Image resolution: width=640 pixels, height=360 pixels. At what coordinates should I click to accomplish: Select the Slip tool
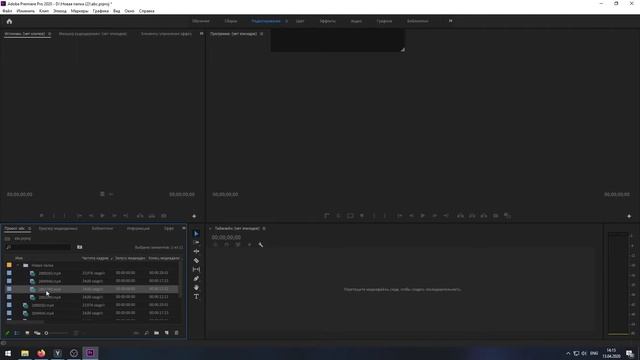click(196, 269)
